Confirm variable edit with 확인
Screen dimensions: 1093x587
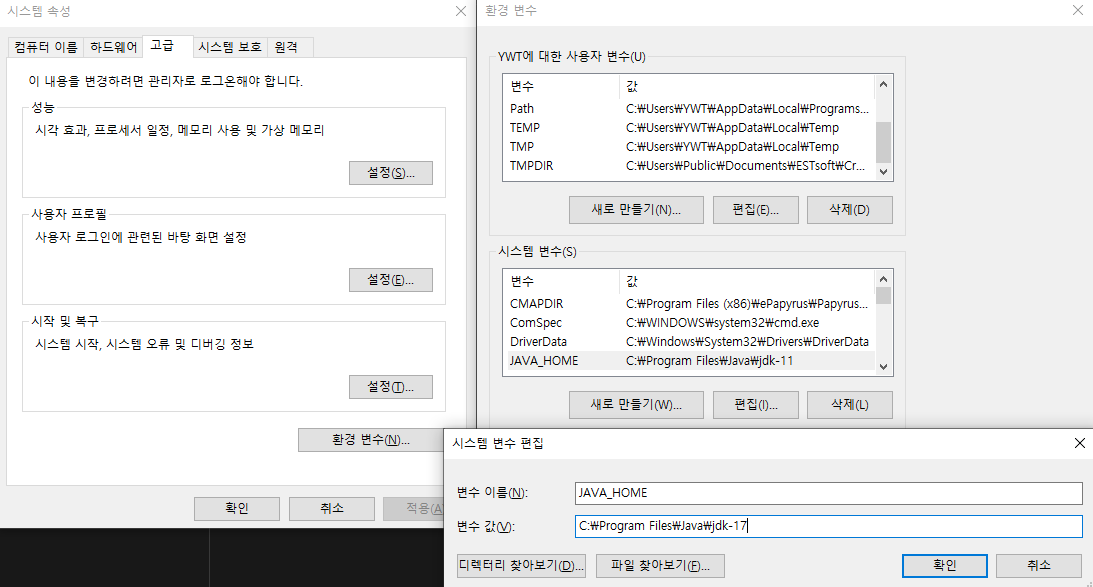click(945, 566)
